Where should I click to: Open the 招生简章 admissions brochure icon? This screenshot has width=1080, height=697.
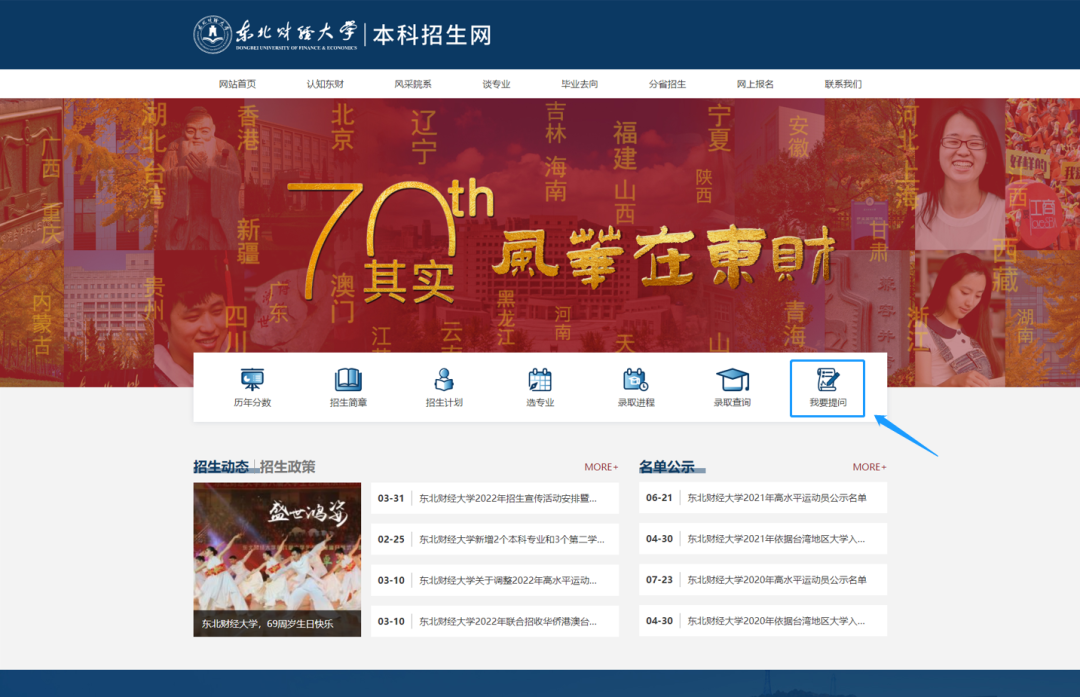[348, 388]
